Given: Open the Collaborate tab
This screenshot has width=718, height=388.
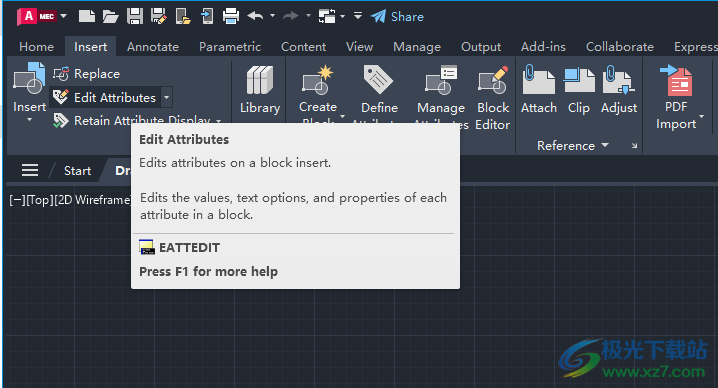Looking at the screenshot, I should [x=620, y=47].
